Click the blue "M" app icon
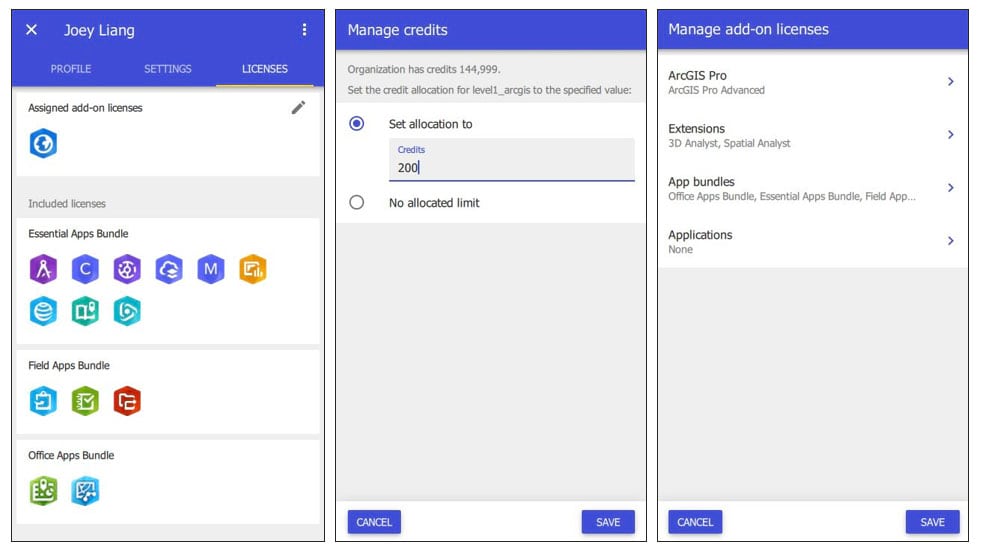The image size is (981, 550). pos(211,269)
